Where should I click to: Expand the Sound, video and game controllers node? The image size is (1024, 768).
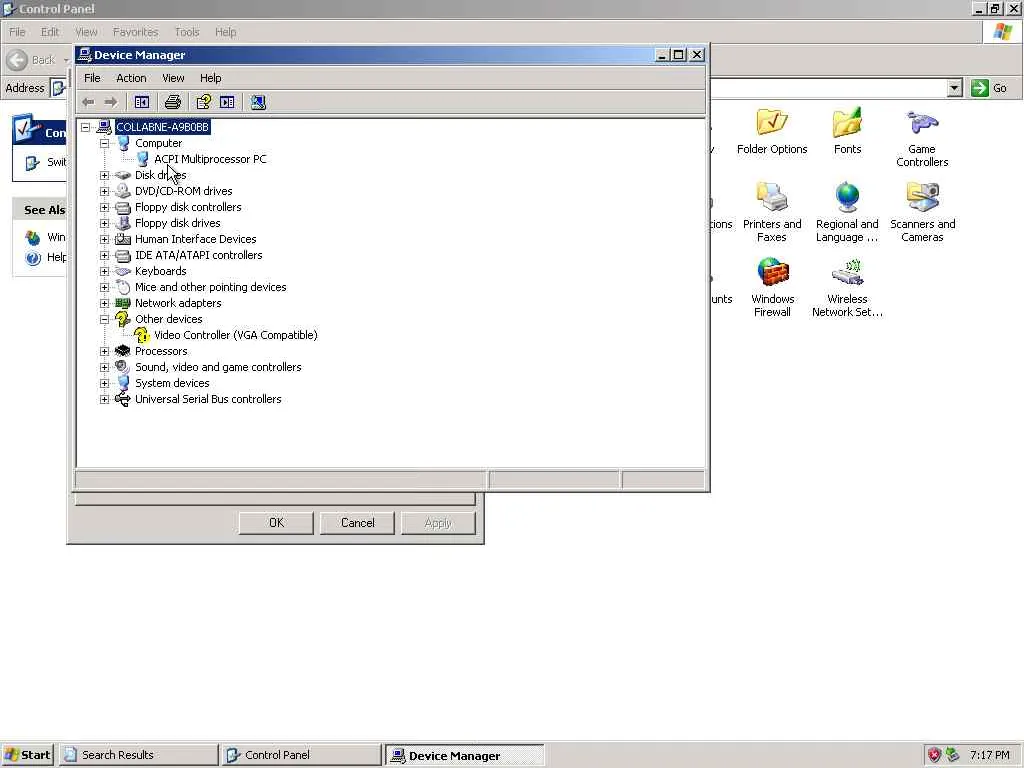click(x=104, y=367)
